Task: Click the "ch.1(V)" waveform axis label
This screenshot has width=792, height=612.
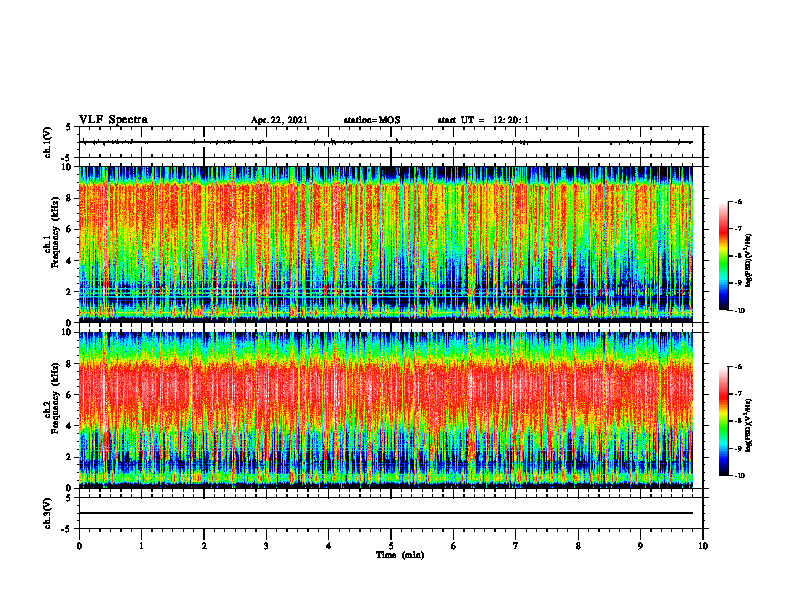Action: click(x=48, y=142)
